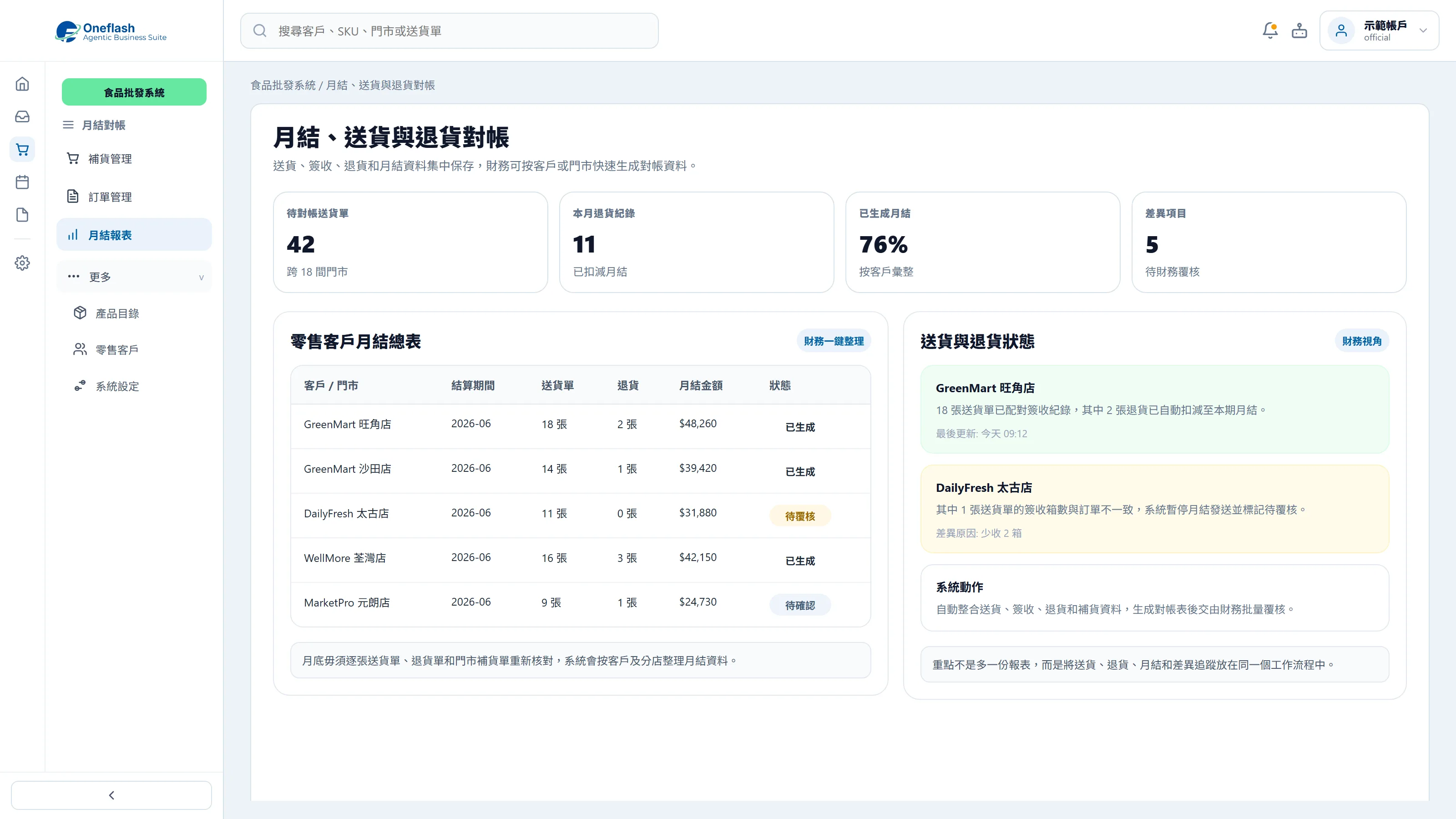This screenshot has width=1456, height=819.
Task: Click the hamburger icon beside 月結對帳
Action: 68,125
